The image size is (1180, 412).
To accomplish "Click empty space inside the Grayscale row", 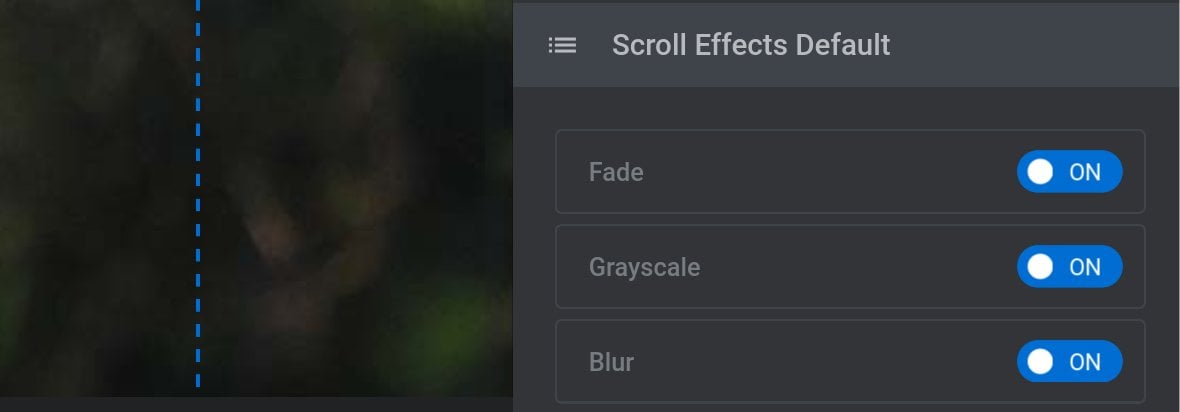I will [x=858, y=267].
